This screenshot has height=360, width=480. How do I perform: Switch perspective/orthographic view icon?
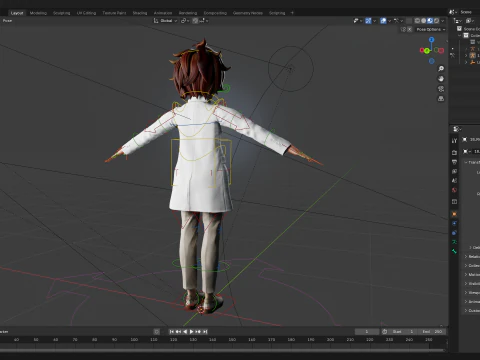[441, 99]
